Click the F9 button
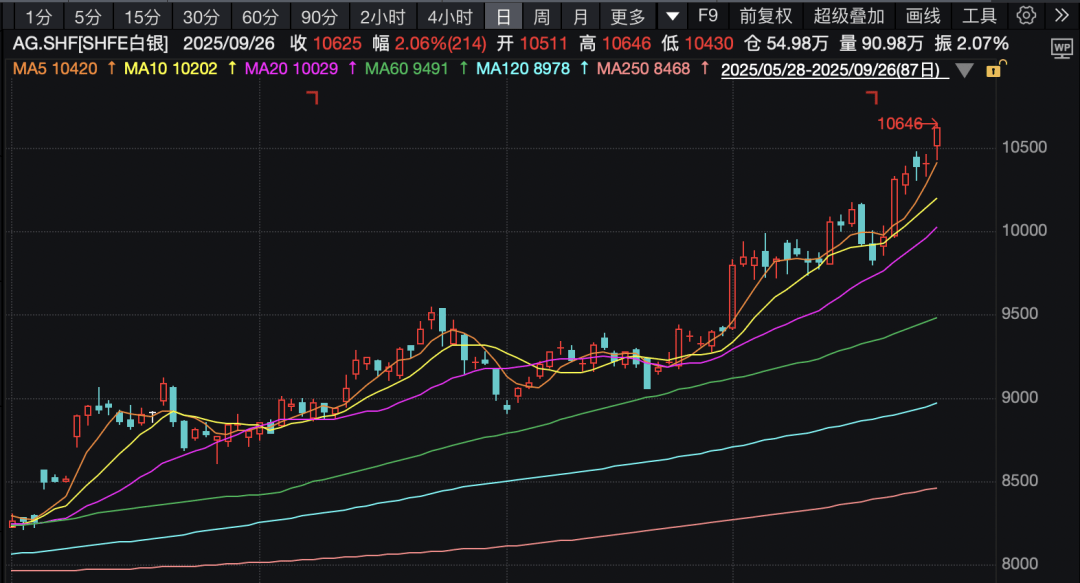Image resolution: width=1080 pixels, height=583 pixels. (707, 15)
